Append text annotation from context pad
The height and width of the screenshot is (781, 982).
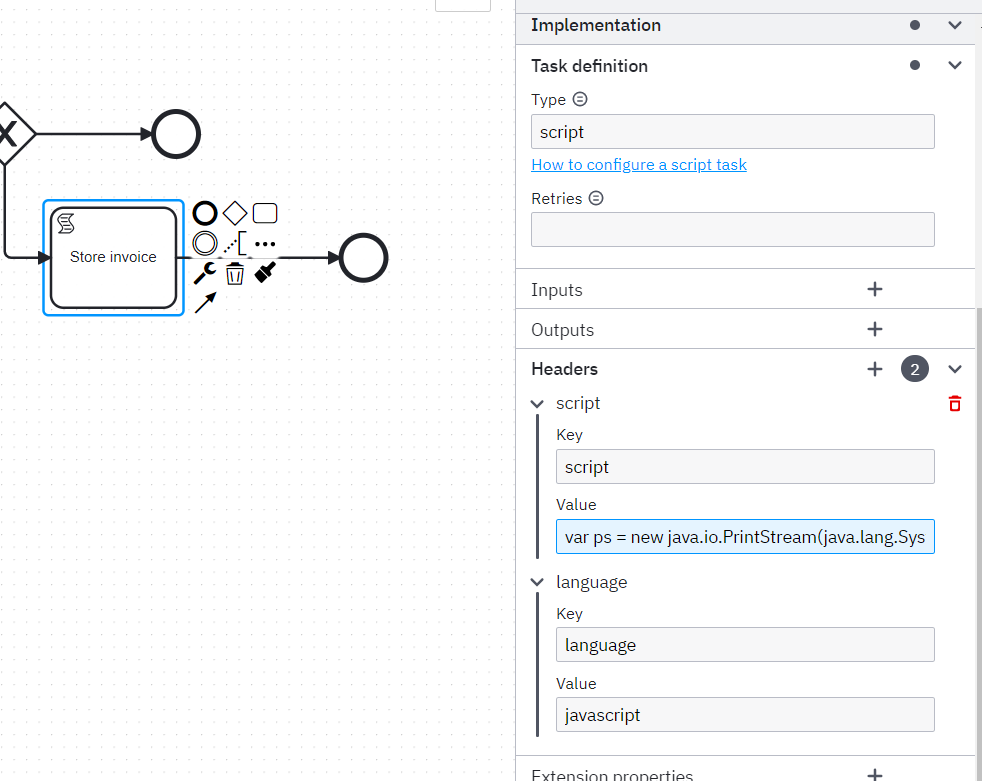236,243
